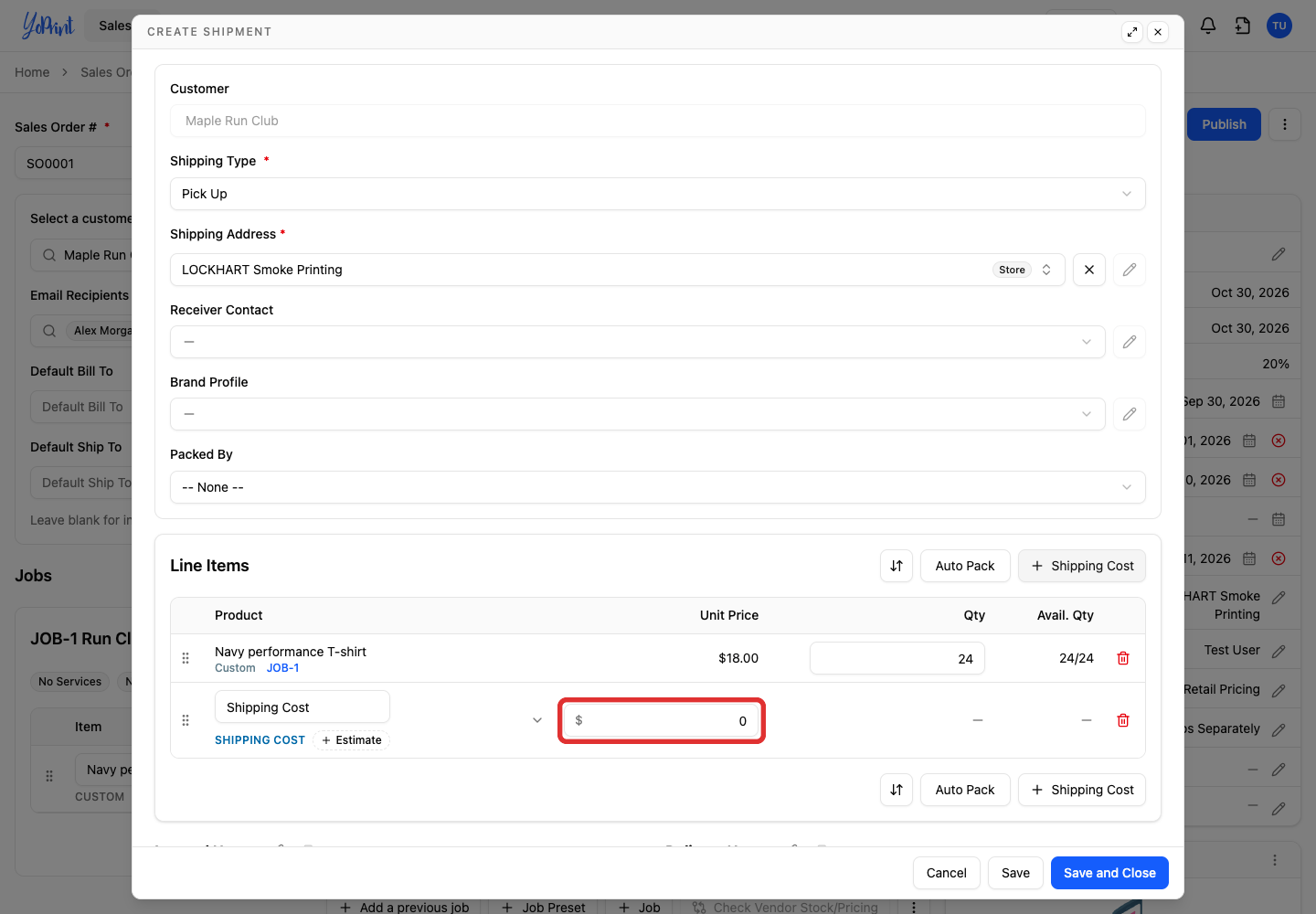Viewport: 1316px width, 914px height.
Task: Edit the Receiver Contact with pencil icon
Action: (x=1130, y=342)
